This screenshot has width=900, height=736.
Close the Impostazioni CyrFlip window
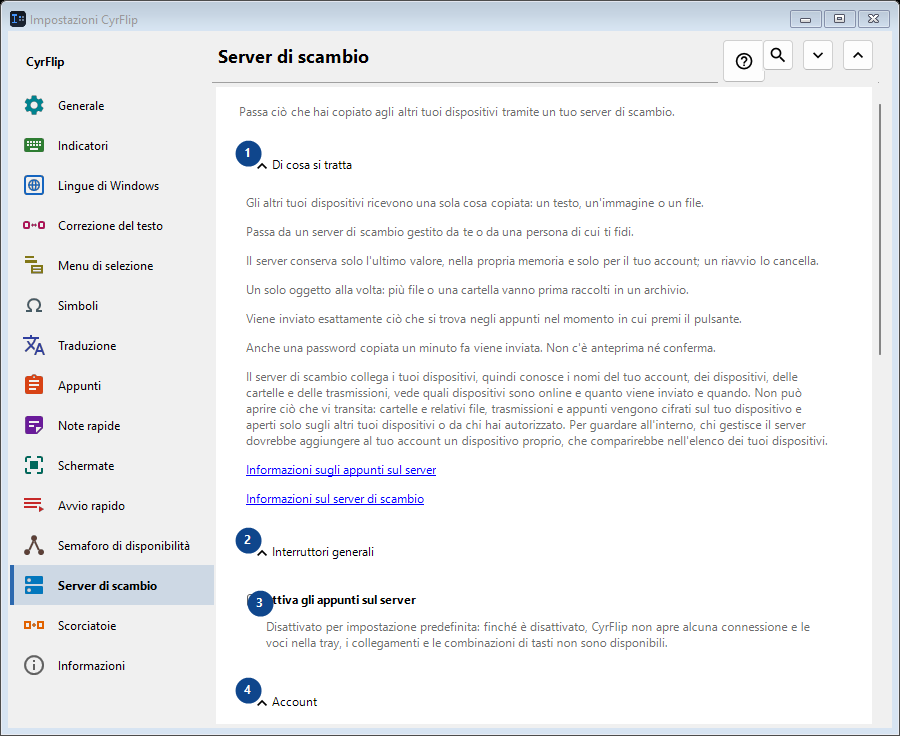(874, 19)
